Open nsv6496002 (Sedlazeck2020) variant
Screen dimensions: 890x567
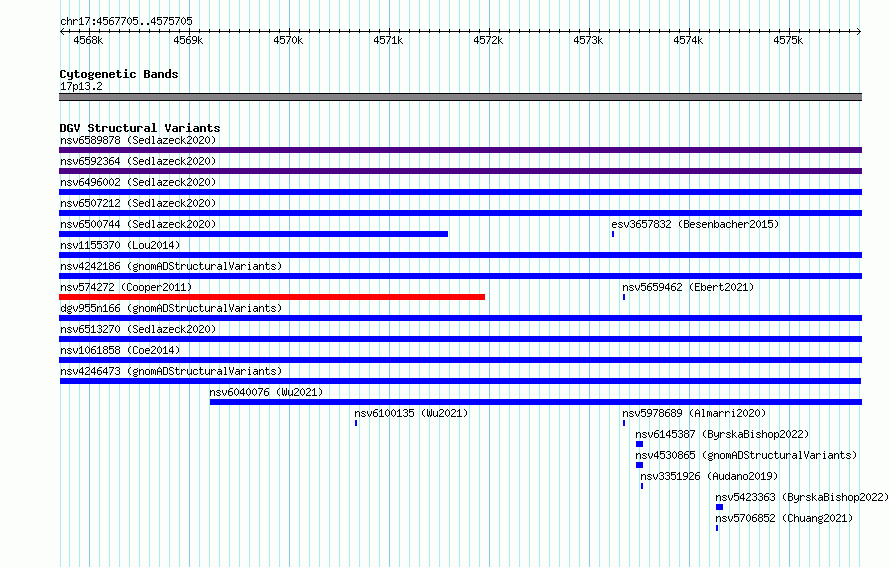tap(138, 182)
